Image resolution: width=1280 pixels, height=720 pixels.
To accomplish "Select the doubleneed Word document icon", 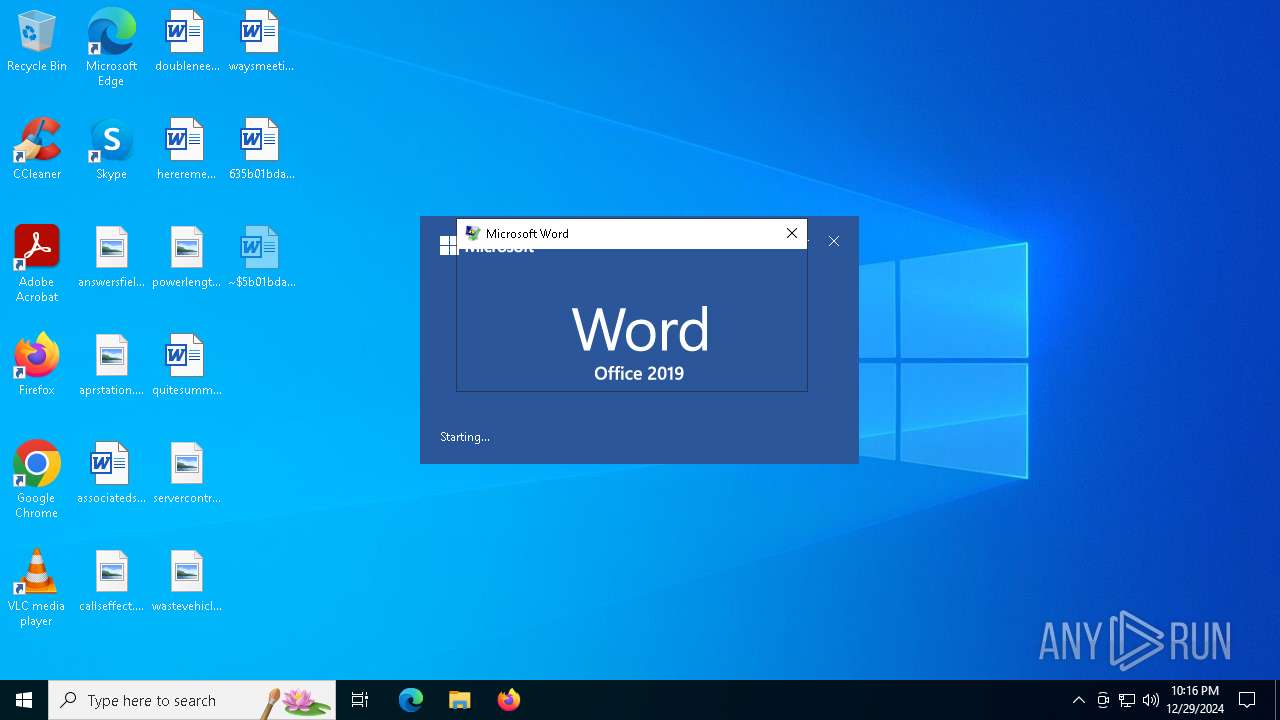I will pyautogui.click(x=186, y=41).
